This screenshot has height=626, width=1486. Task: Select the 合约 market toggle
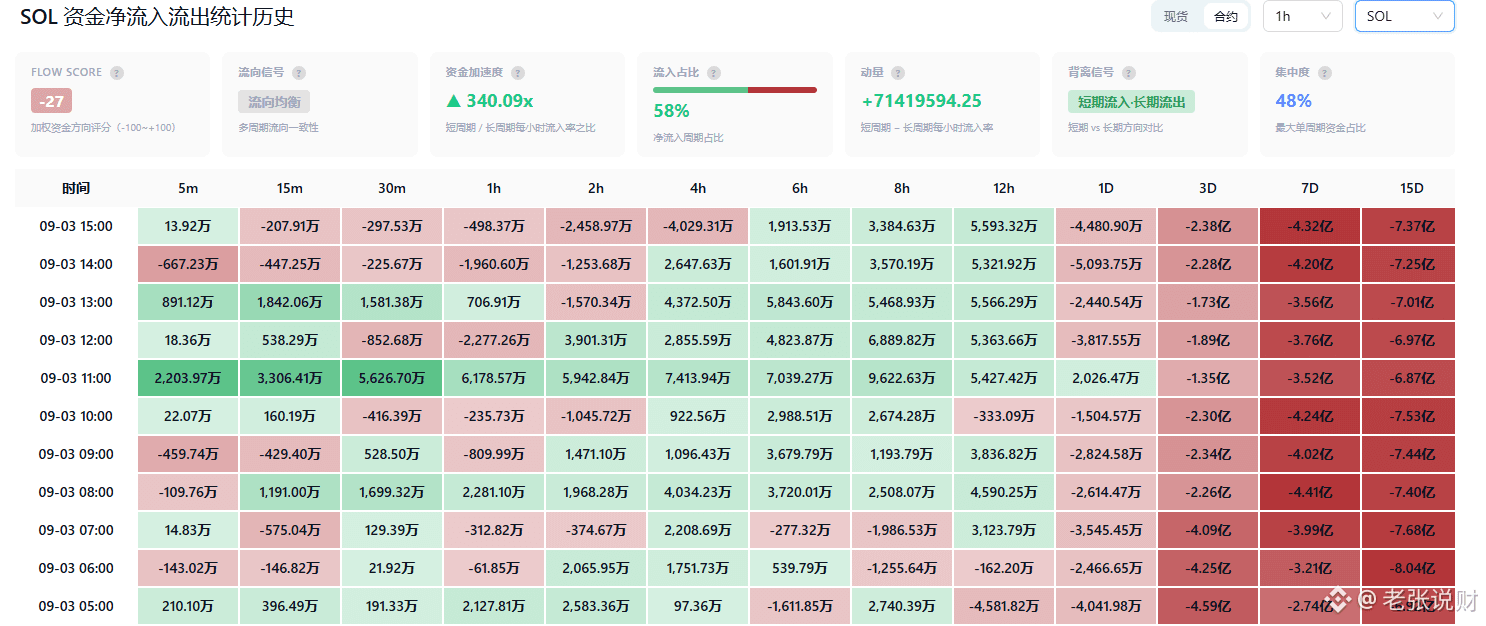point(1226,16)
